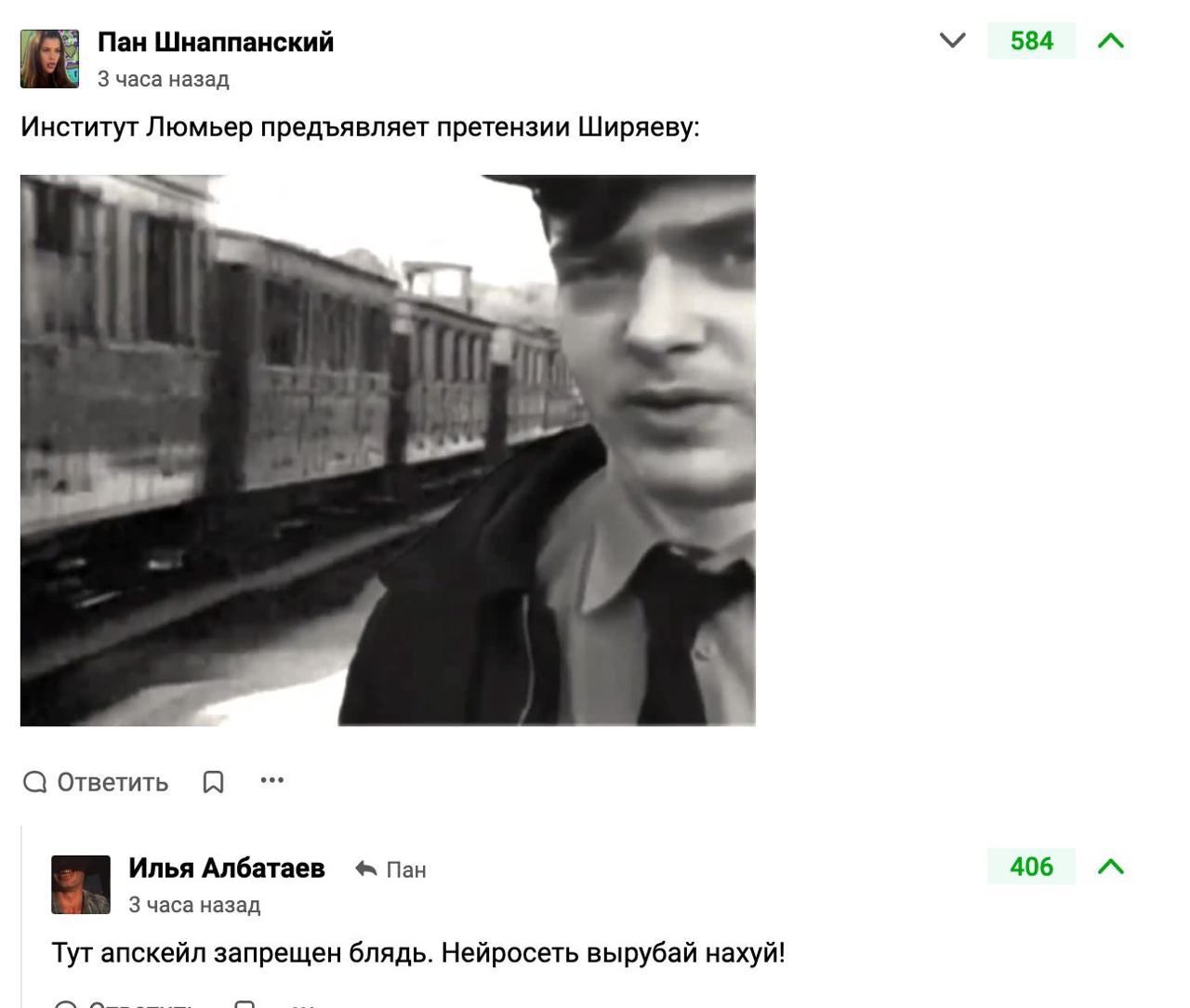
Task: Click the first comment's 3 часа назад timestamp
Action: point(164,79)
